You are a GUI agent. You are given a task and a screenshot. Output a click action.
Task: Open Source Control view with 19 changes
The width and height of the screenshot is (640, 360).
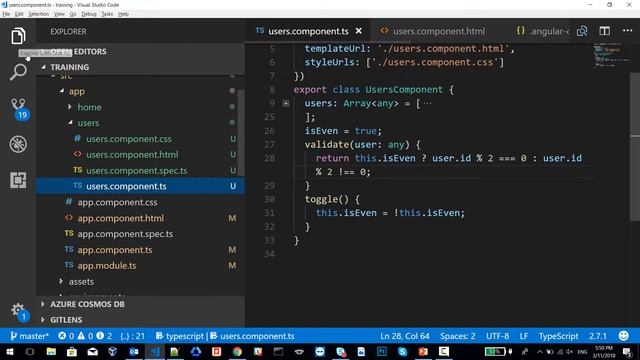19,109
